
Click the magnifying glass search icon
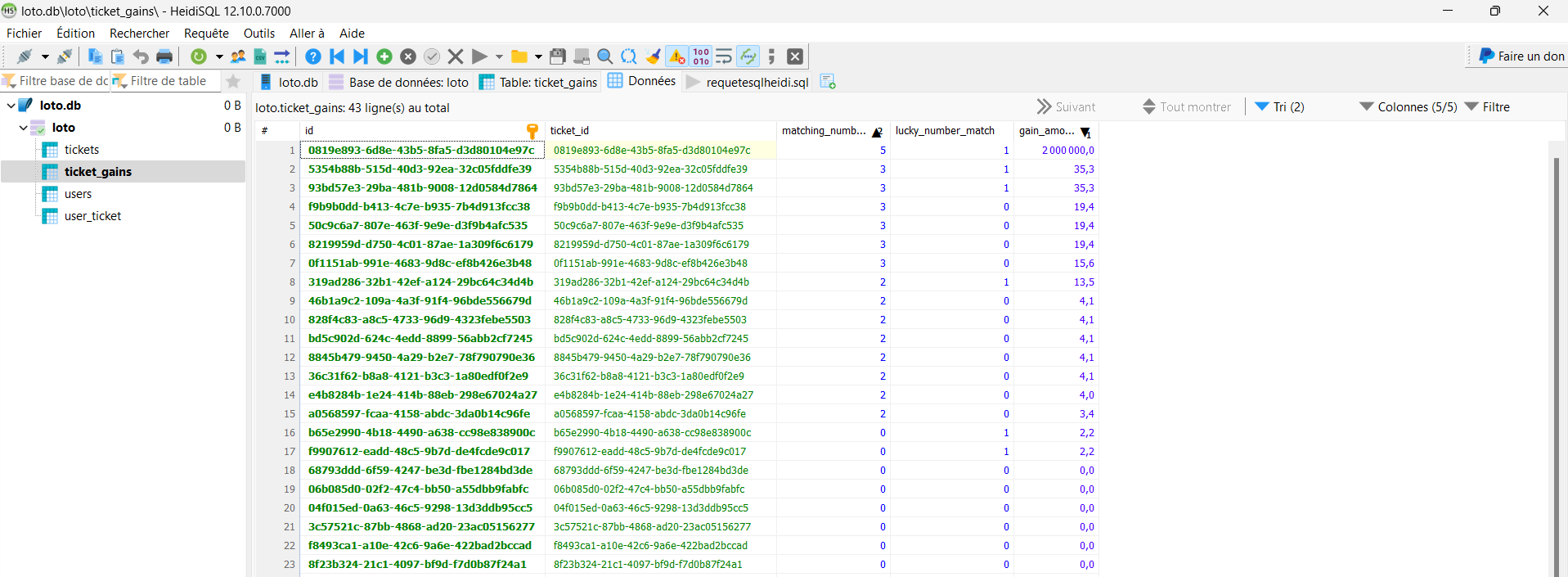(x=605, y=56)
